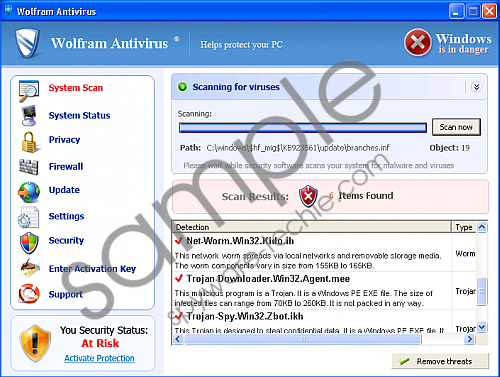Click the horizontal scrollbar right arrow
The height and width of the screenshot is (377, 500).
point(470,339)
